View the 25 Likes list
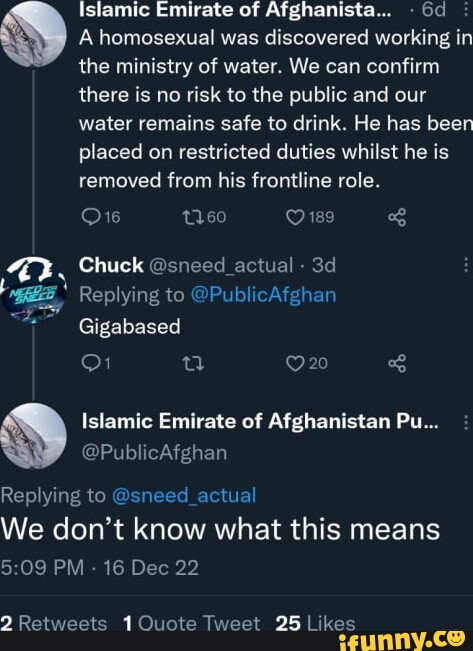This screenshot has width=473, height=651. 315,623
